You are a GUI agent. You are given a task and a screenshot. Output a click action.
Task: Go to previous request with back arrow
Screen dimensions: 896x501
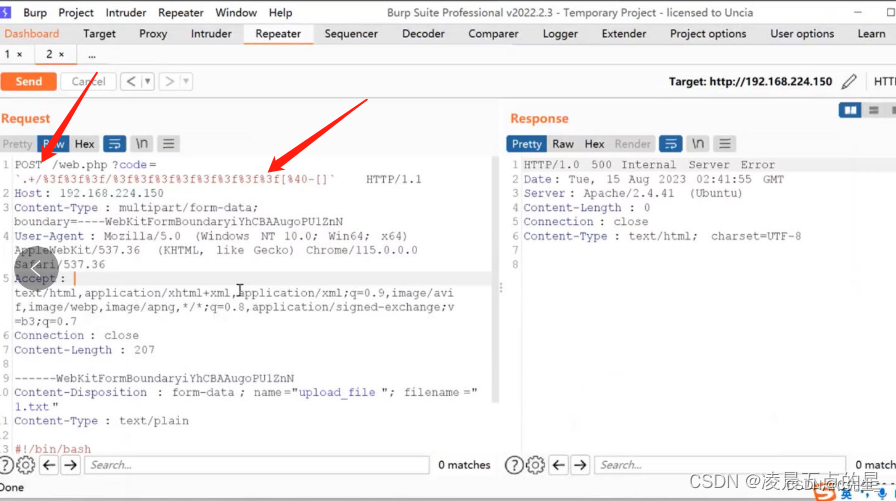click(x=131, y=82)
